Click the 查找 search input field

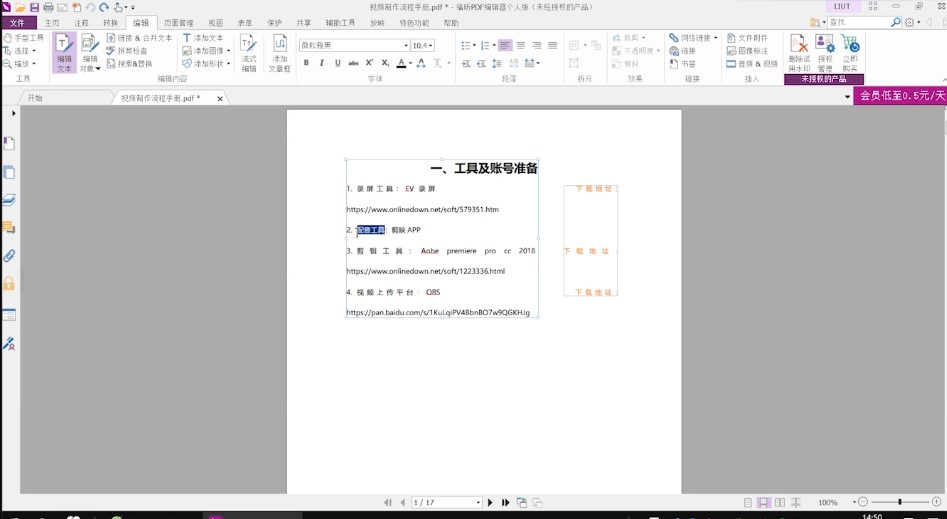855,22
